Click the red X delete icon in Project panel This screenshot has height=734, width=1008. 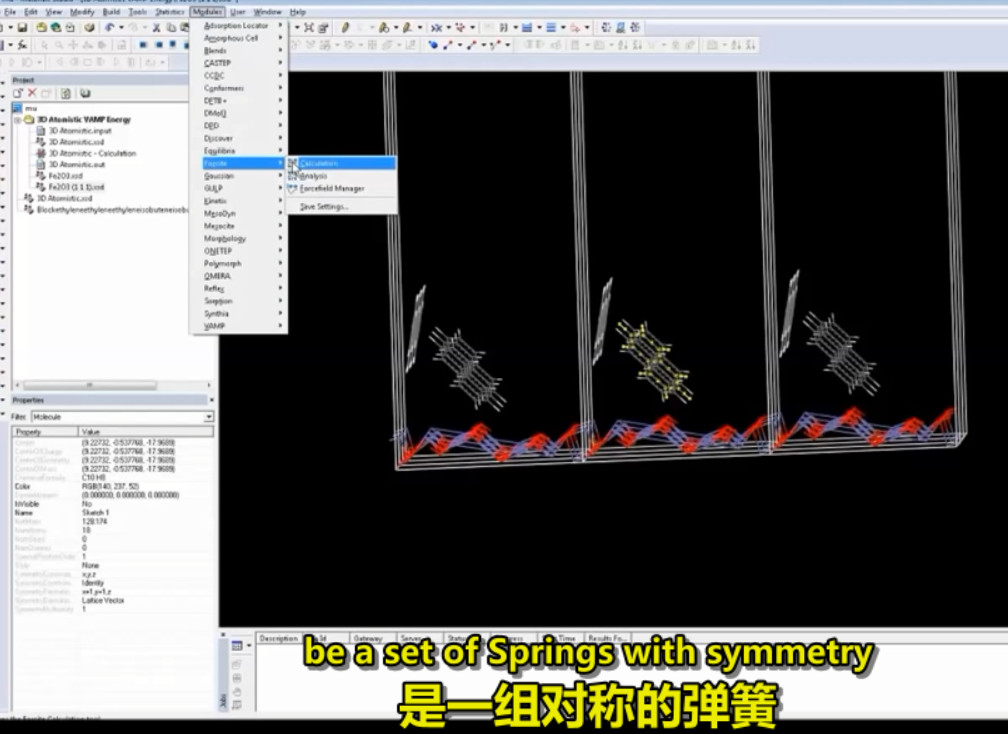click(32, 93)
